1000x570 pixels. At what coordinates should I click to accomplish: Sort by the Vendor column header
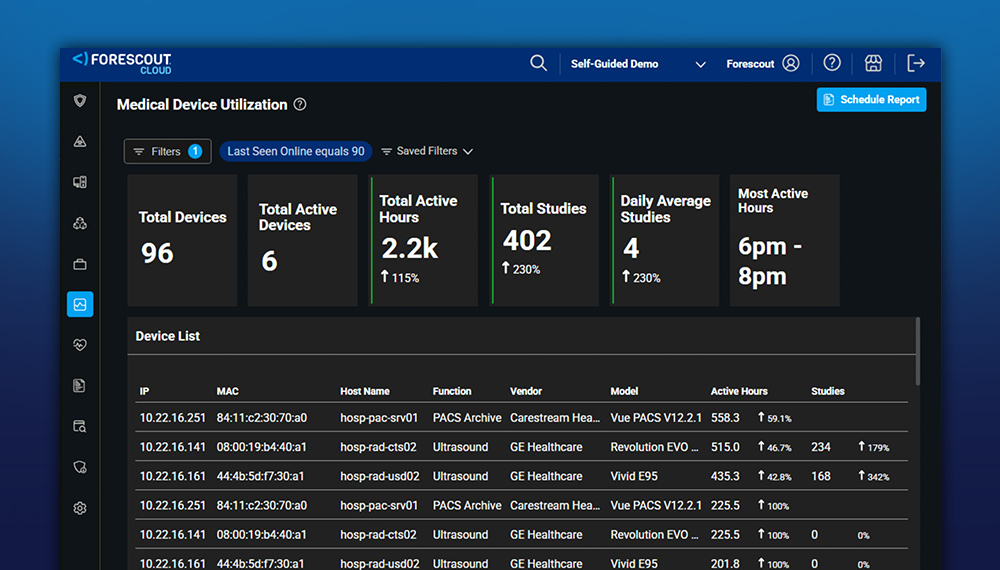tap(526, 391)
